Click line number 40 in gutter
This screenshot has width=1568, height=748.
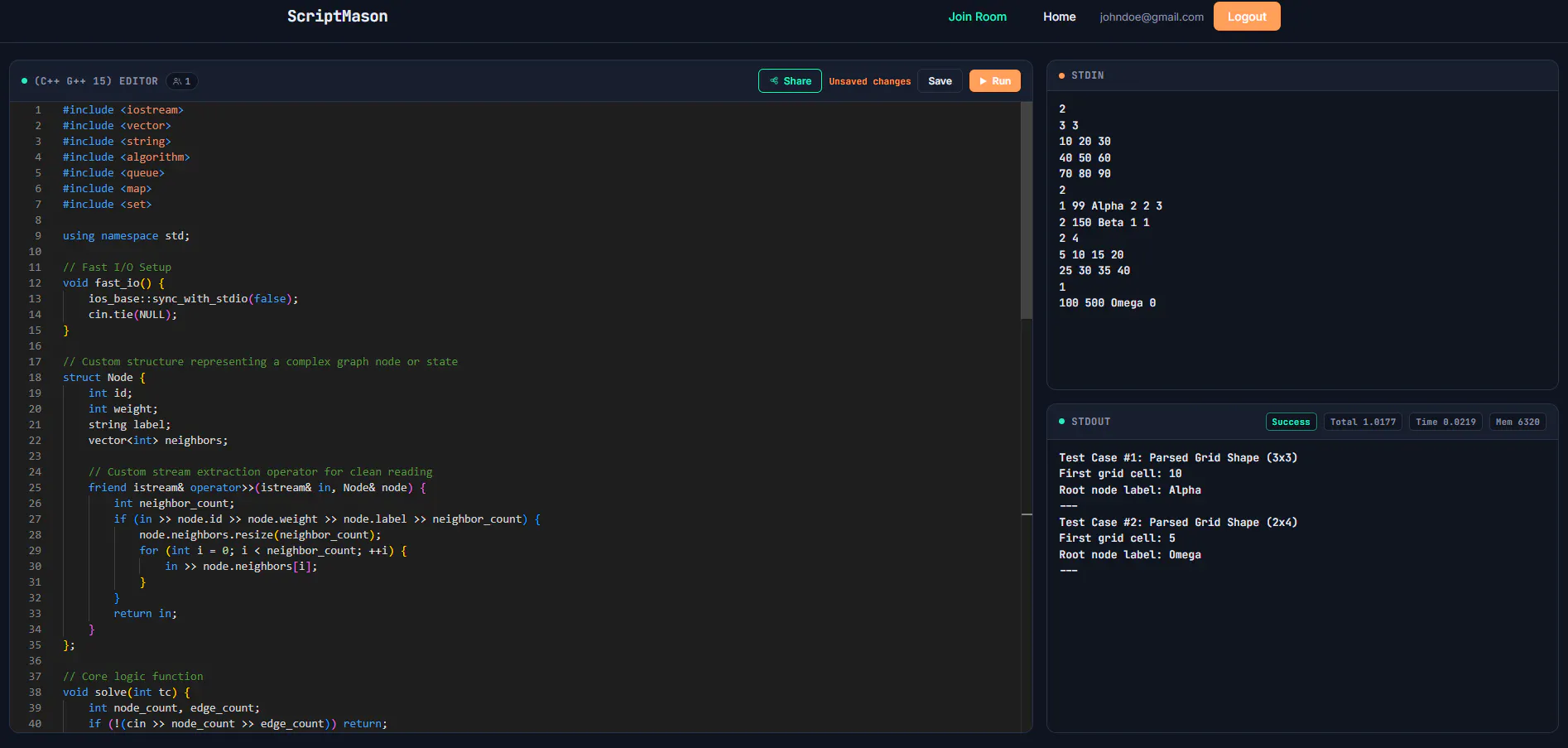pos(35,724)
